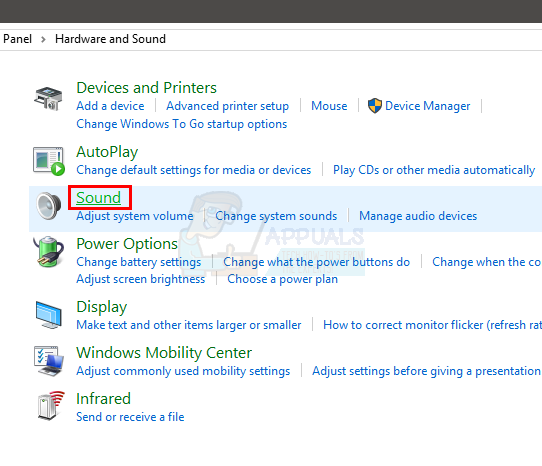Open the Power Options battery icon

pyautogui.click(x=49, y=252)
